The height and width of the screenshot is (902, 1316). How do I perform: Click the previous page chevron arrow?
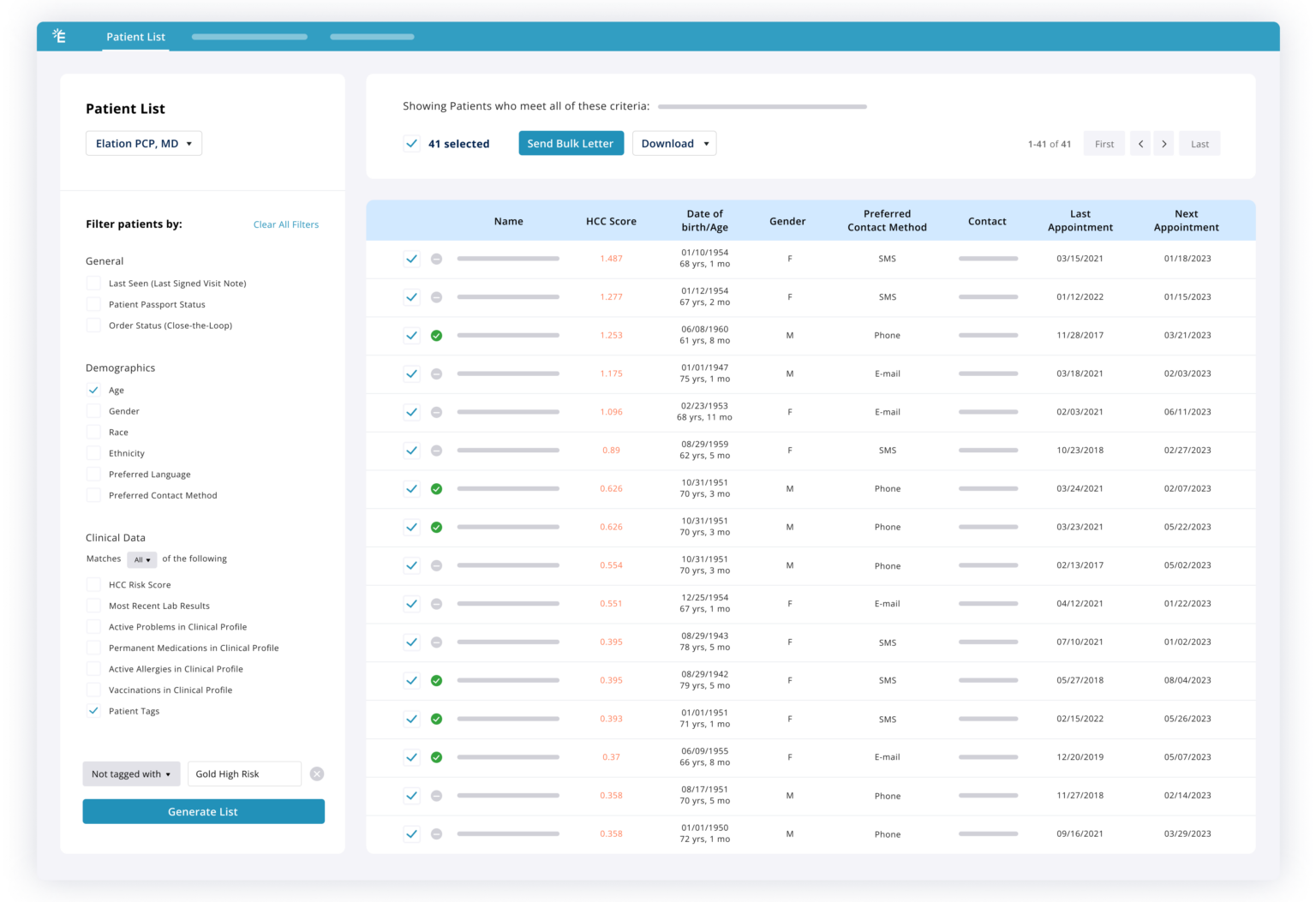pos(1140,143)
